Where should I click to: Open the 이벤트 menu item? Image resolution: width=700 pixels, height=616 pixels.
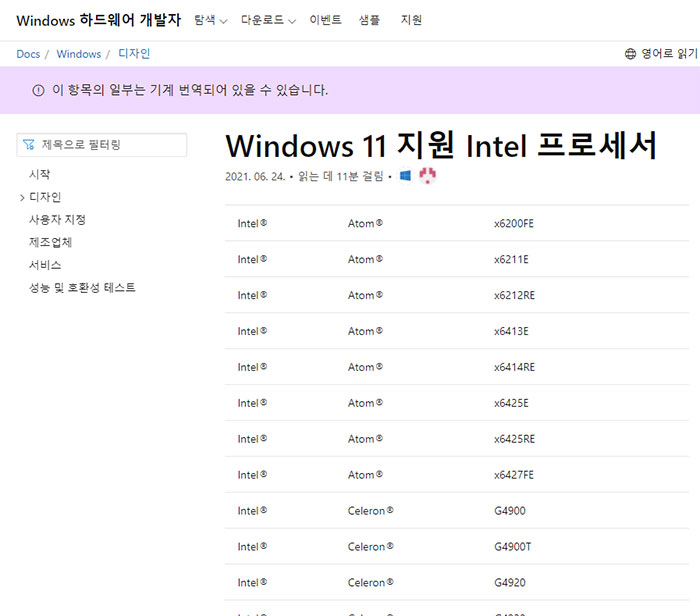(x=325, y=20)
